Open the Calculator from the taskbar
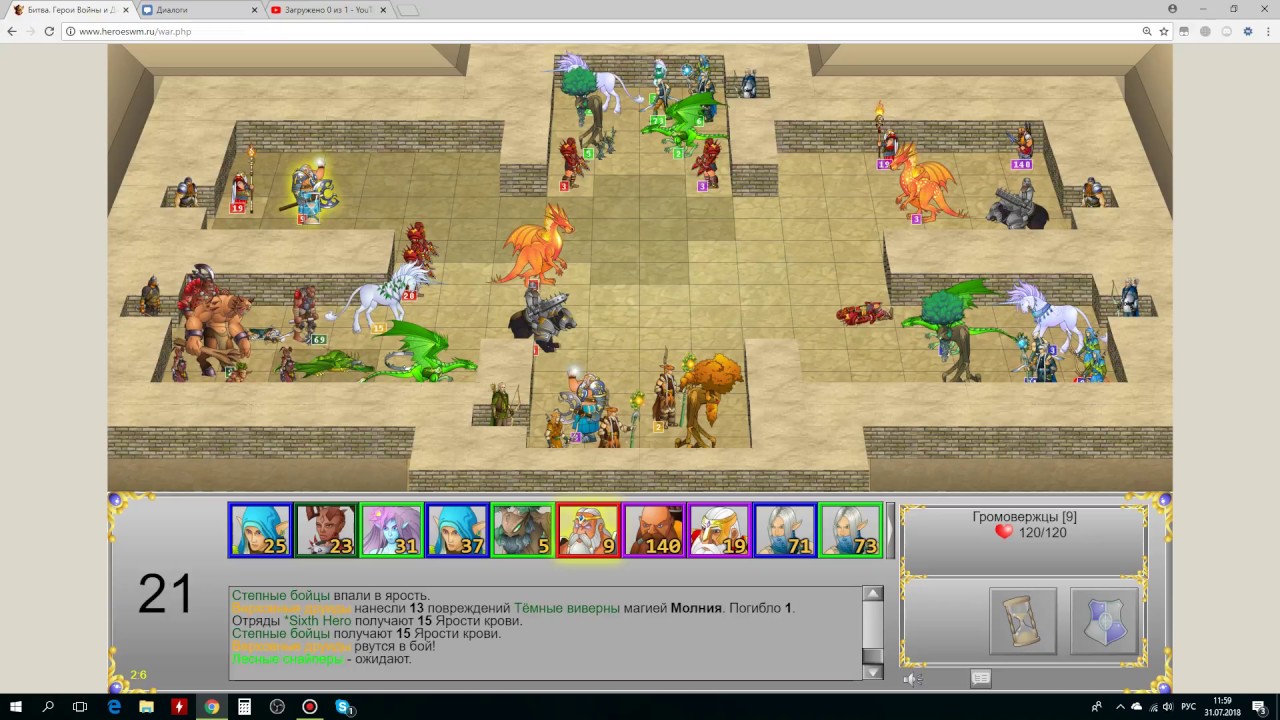 (244, 707)
